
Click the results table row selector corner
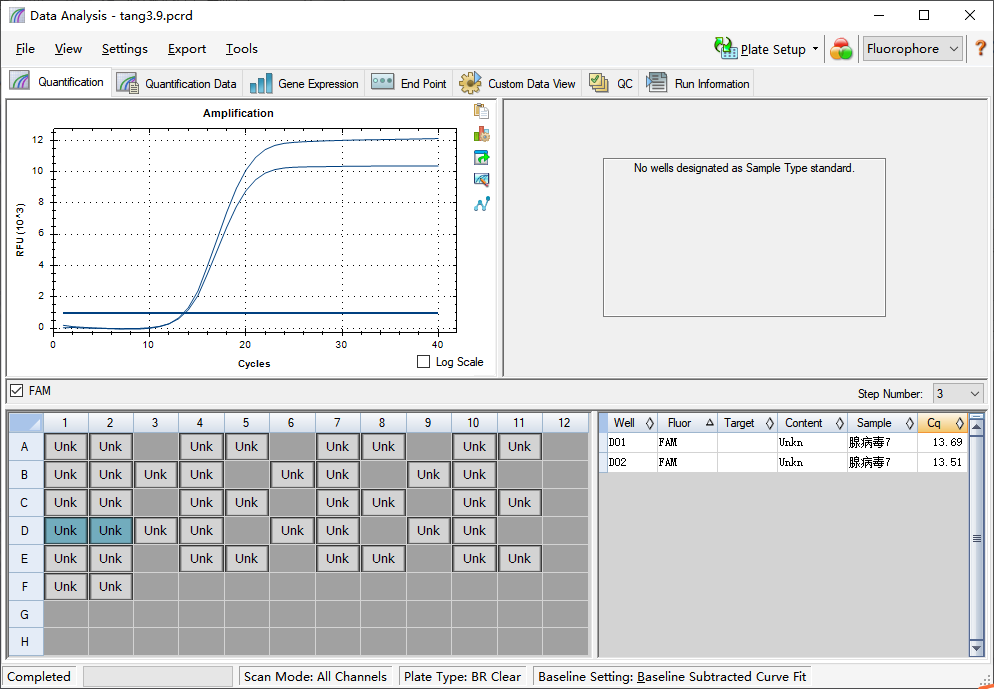pyautogui.click(x=603, y=423)
